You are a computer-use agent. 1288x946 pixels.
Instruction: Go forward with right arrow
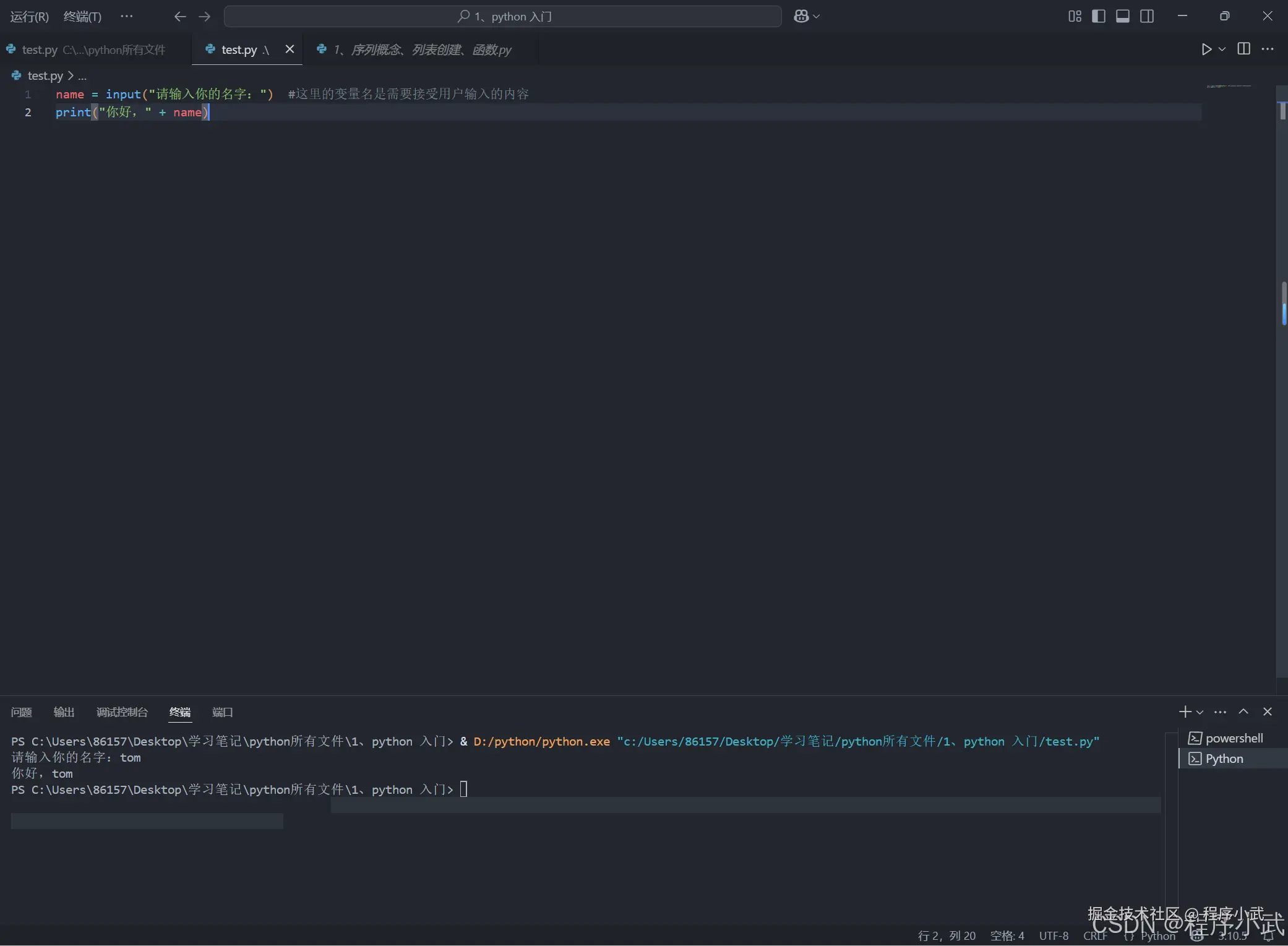pyautogui.click(x=204, y=17)
